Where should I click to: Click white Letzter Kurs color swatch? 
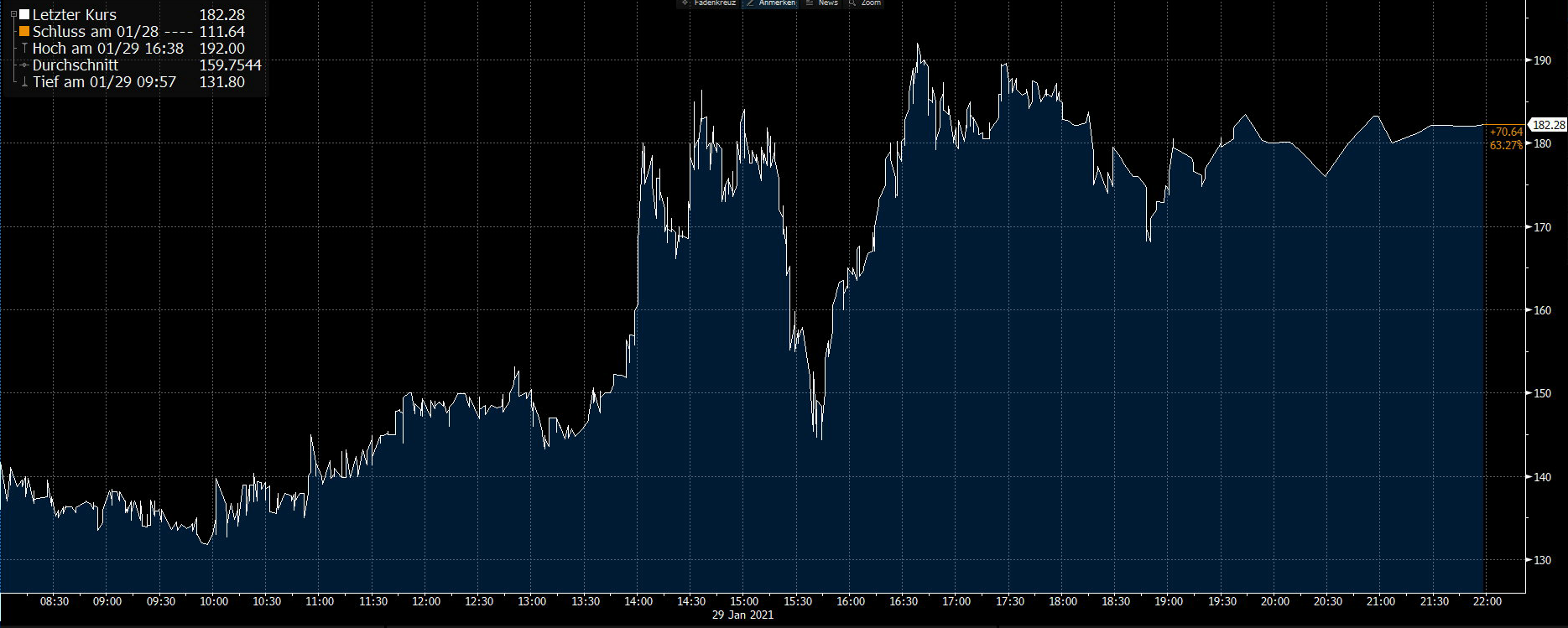[x=24, y=15]
